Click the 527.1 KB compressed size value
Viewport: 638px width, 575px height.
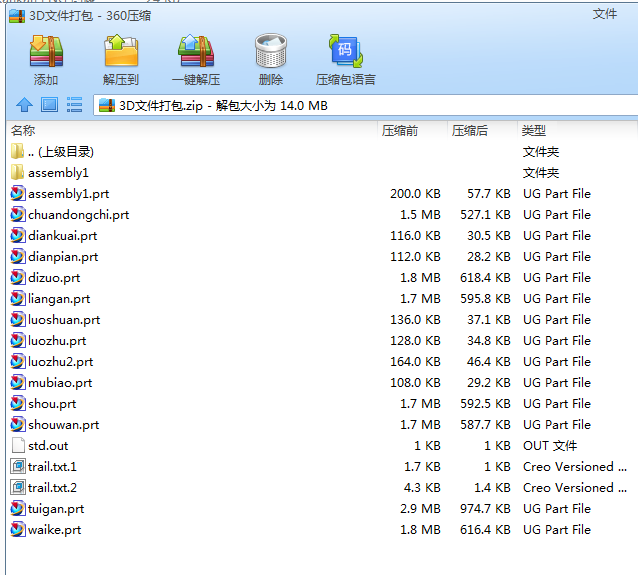[485, 214]
